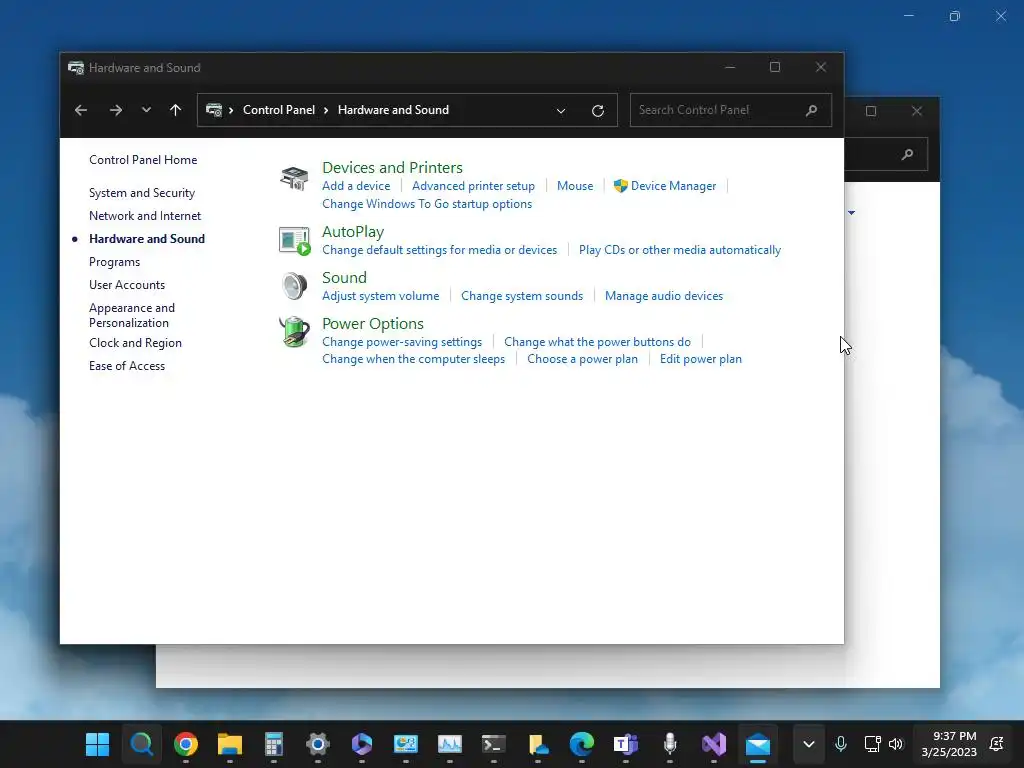Viewport: 1024px width, 768px height.
Task: Click Change when the computer sleeps
Action: 413,359
